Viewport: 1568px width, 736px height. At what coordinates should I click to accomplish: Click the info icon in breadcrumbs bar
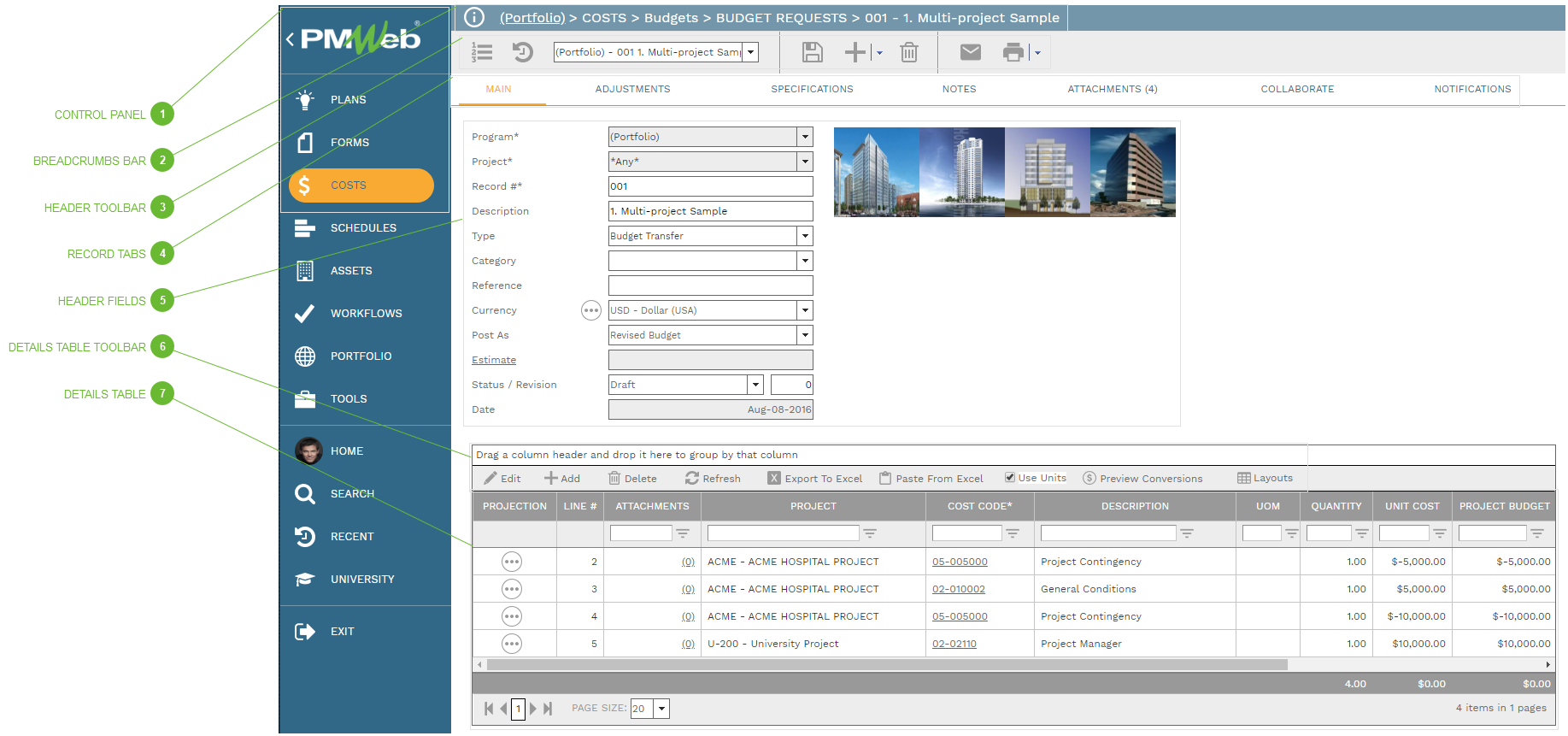(x=474, y=17)
